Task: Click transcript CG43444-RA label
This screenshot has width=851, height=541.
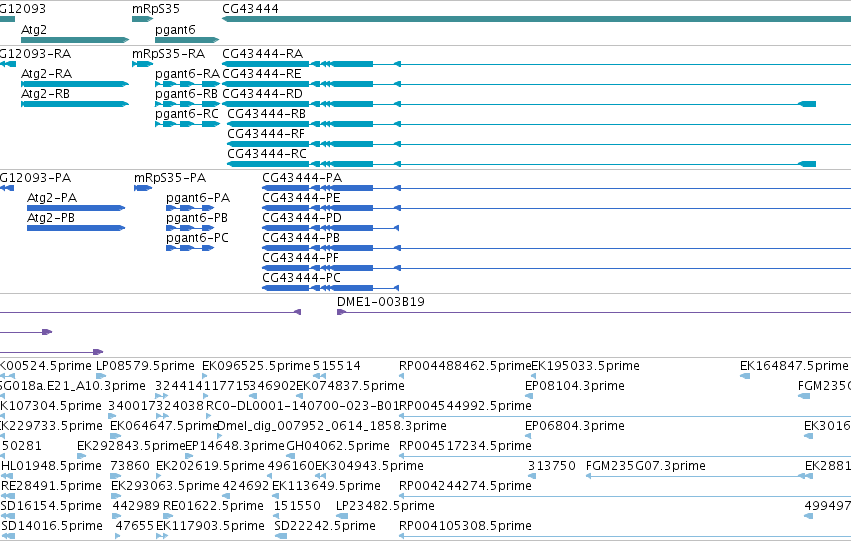Action: coord(263,54)
